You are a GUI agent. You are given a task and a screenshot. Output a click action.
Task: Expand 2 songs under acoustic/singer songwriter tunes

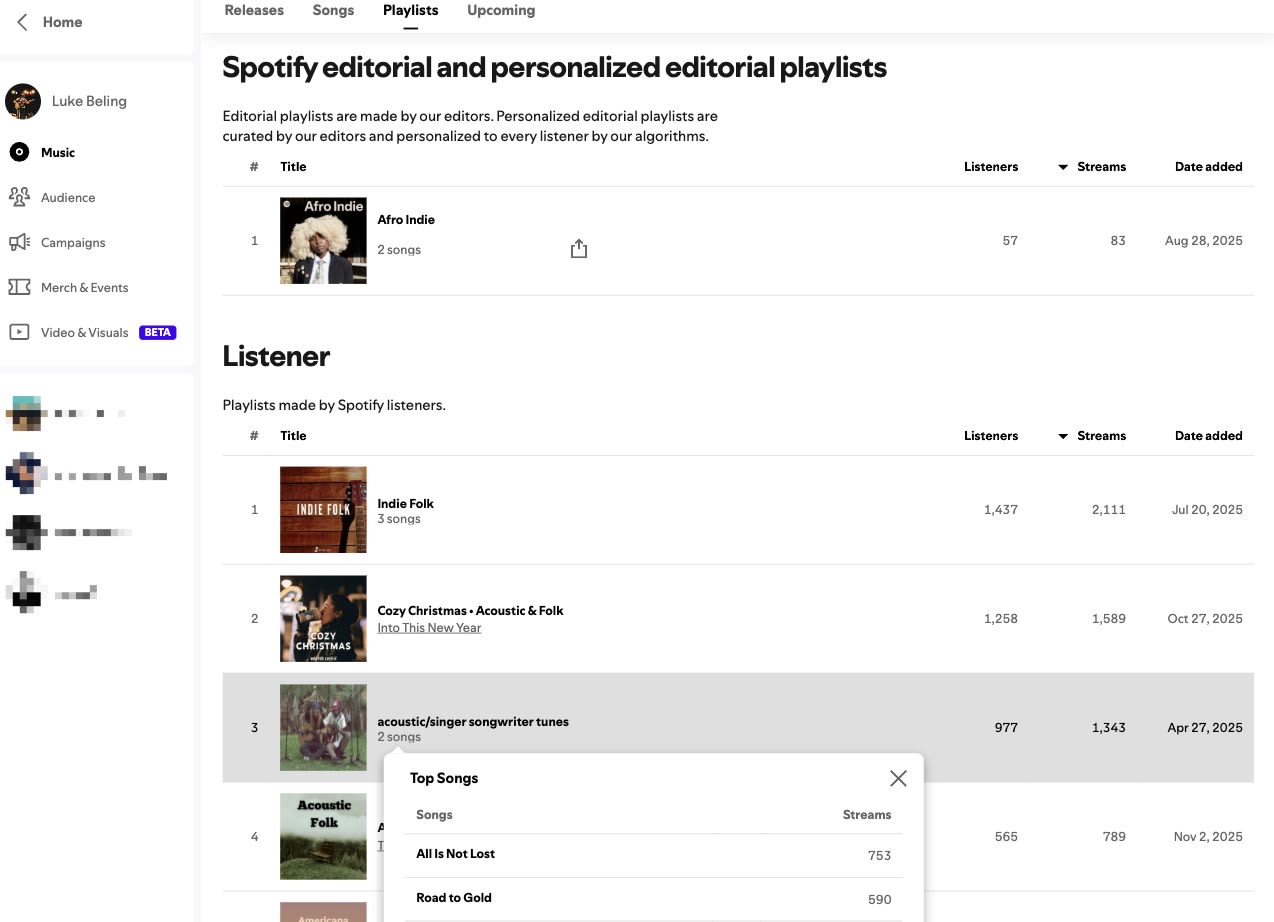pos(399,737)
